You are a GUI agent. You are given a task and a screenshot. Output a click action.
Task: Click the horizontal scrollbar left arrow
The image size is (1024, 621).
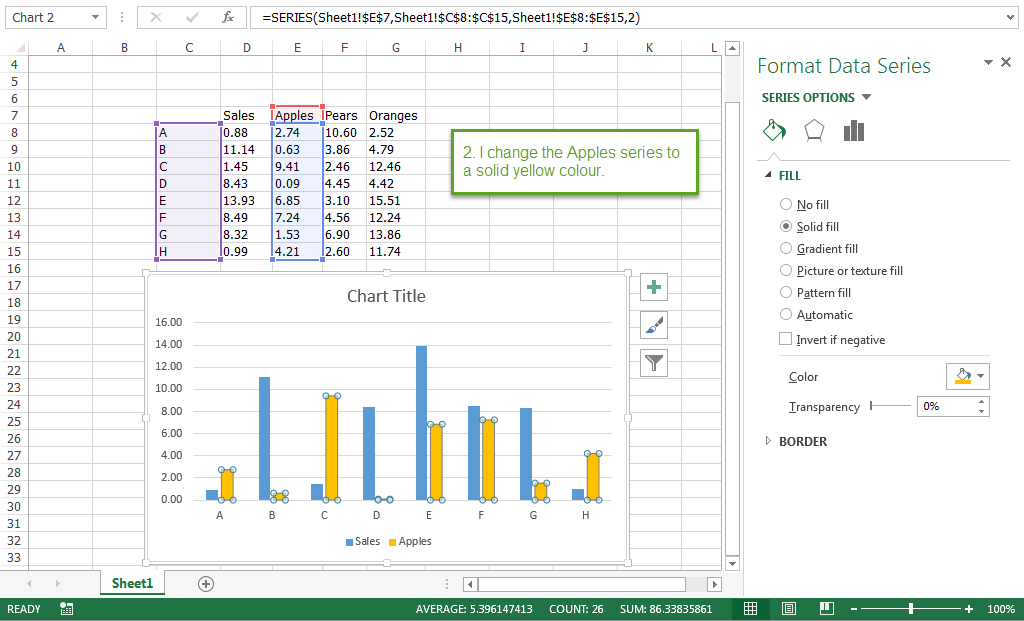(470, 584)
